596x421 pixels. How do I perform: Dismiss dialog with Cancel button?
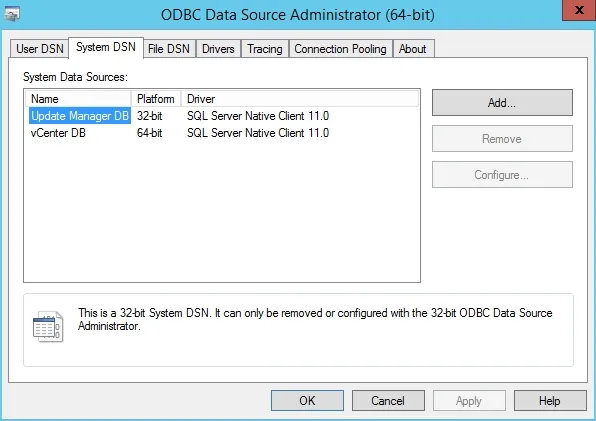tap(388, 400)
